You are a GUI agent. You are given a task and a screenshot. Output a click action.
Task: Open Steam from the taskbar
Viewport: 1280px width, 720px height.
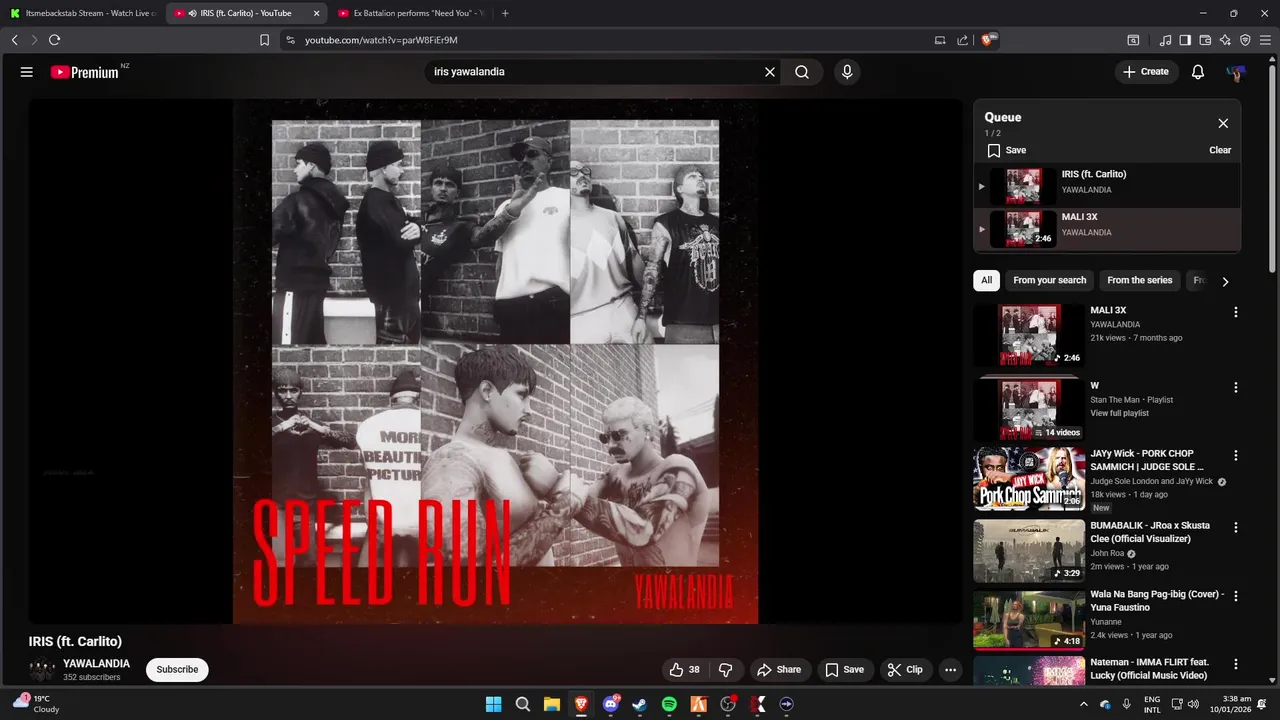tap(640, 704)
